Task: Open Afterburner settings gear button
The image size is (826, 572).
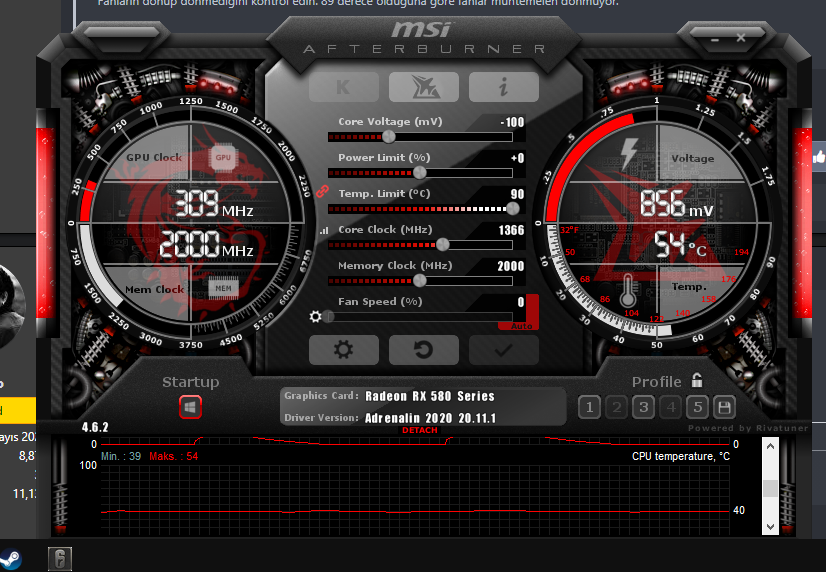Action: (x=343, y=350)
